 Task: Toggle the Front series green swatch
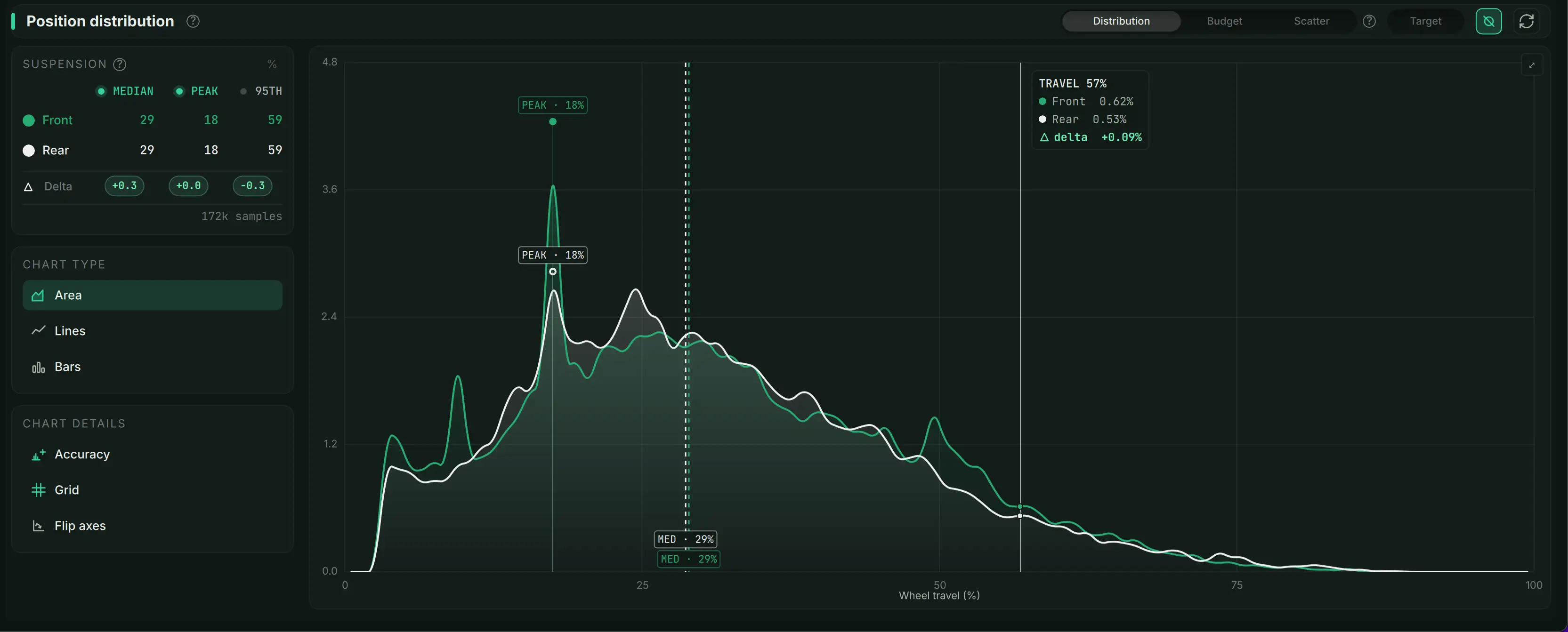click(29, 120)
